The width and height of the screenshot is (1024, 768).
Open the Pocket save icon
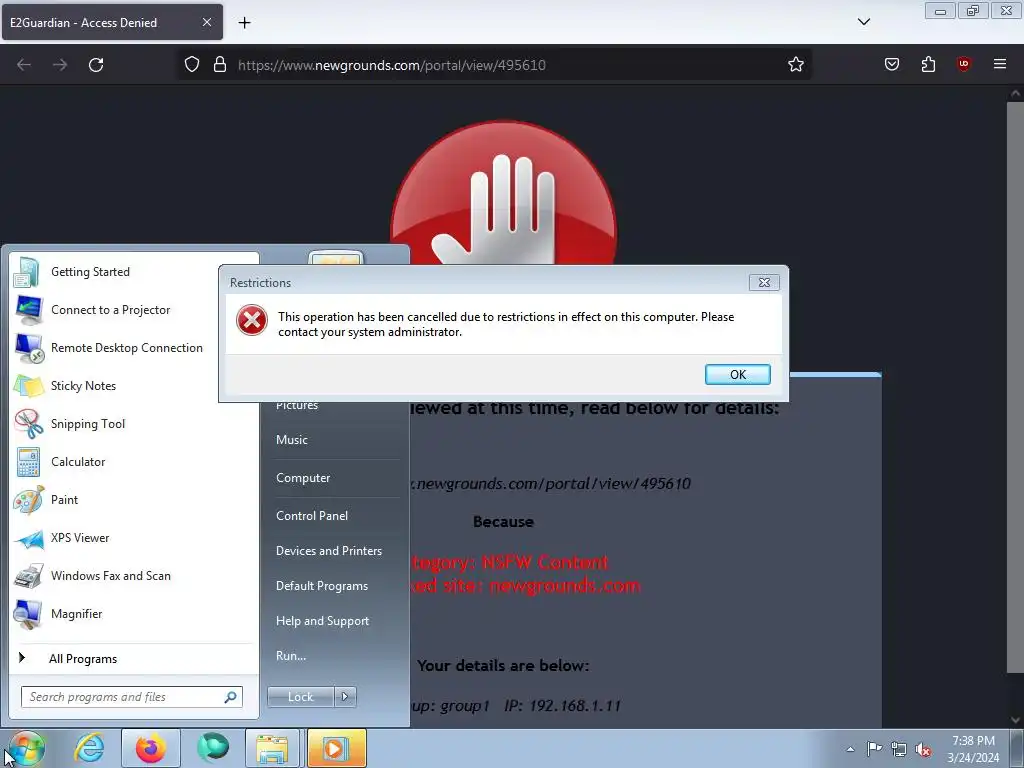click(891, 64)
